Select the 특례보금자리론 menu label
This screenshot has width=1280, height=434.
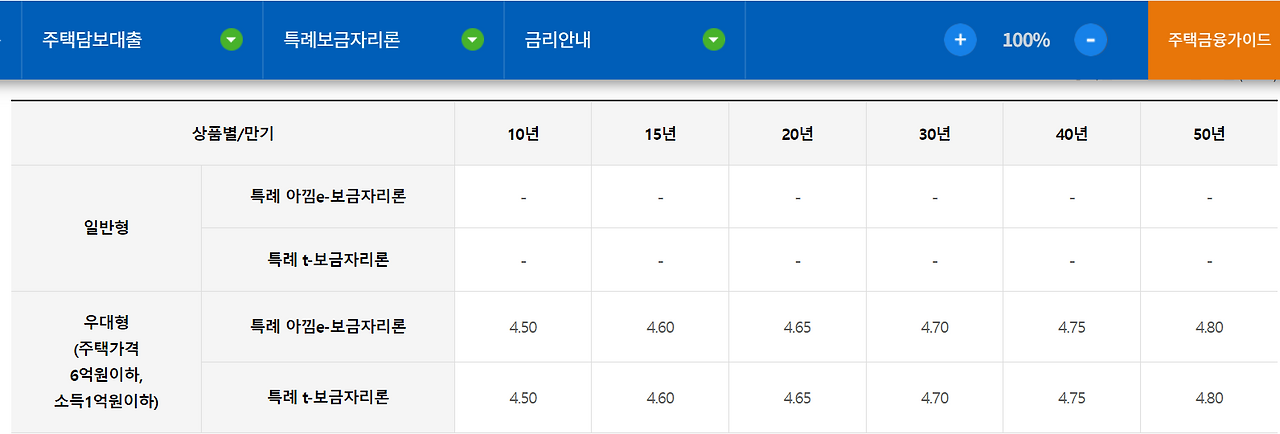342,40
